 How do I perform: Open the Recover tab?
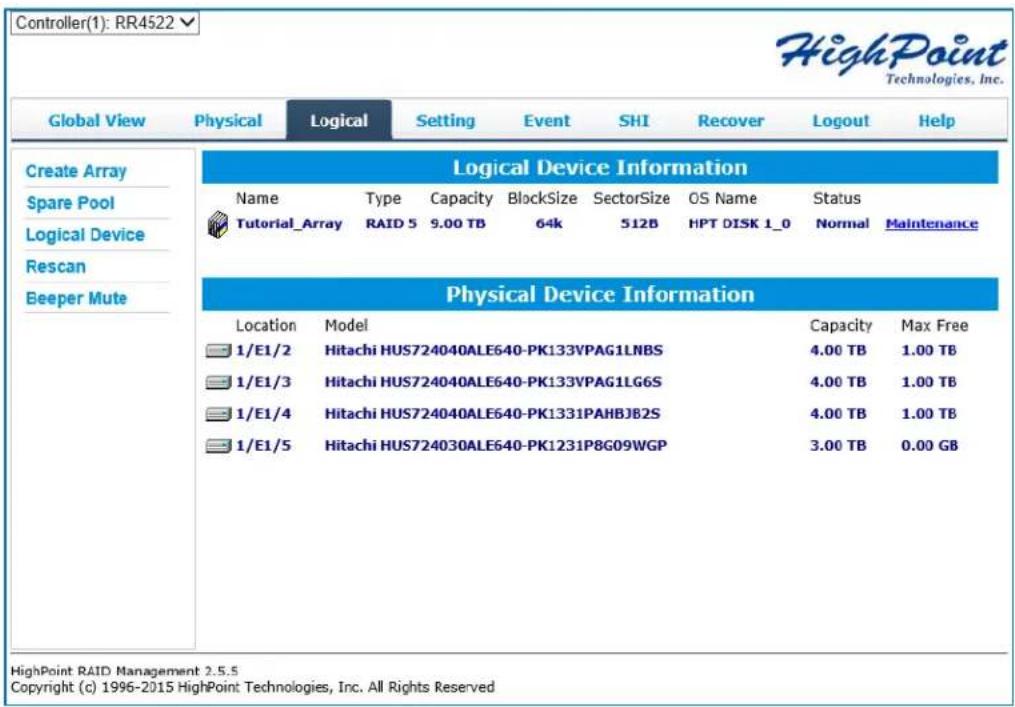731,120
